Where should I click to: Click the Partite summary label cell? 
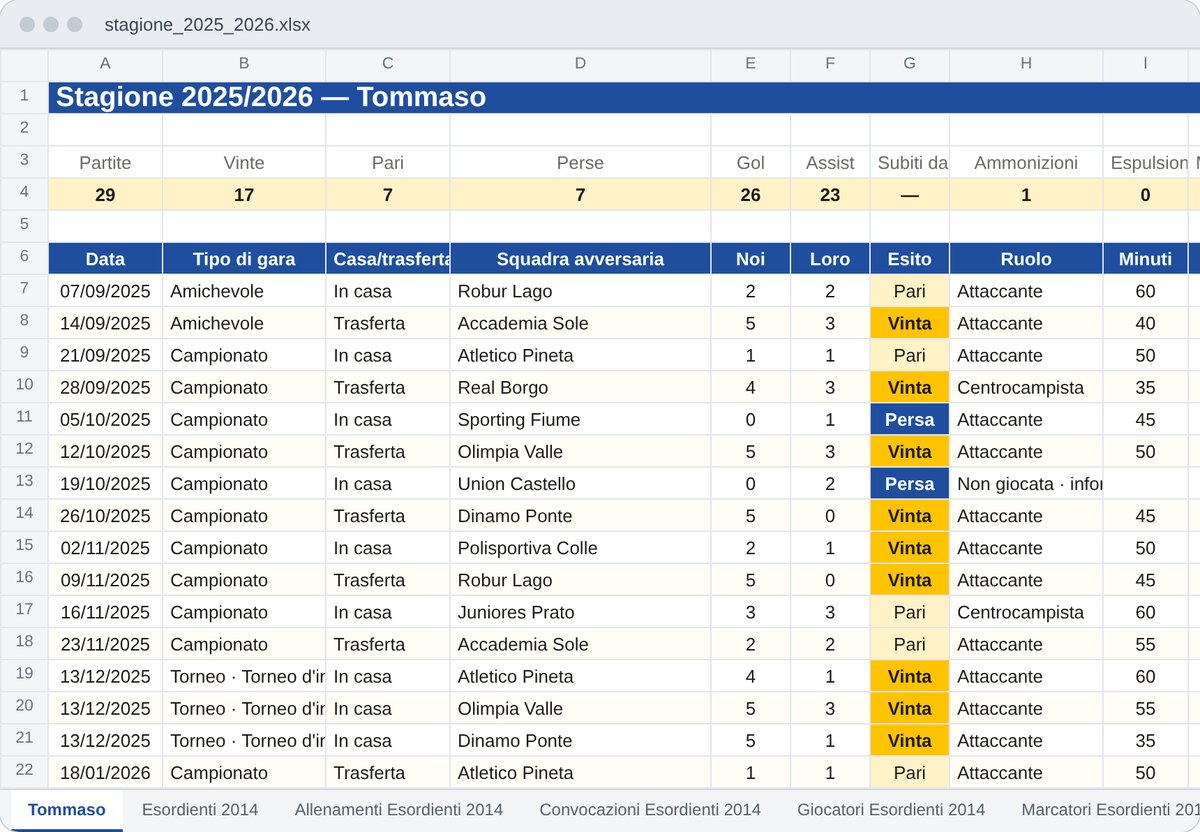click(x=105, y=163)
